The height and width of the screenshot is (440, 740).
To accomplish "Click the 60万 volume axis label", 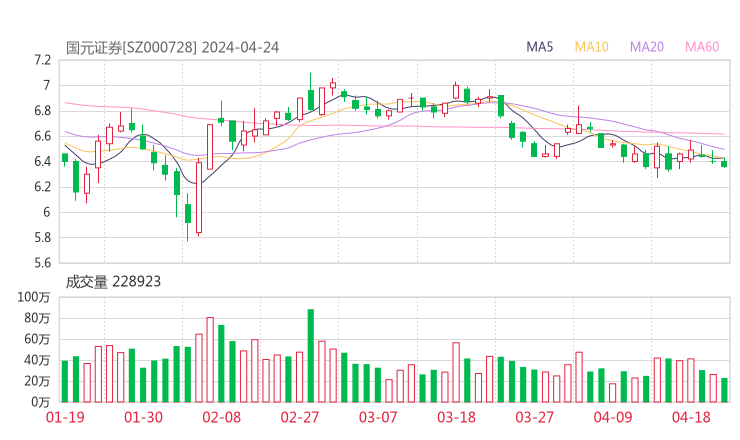I will 37,339.
